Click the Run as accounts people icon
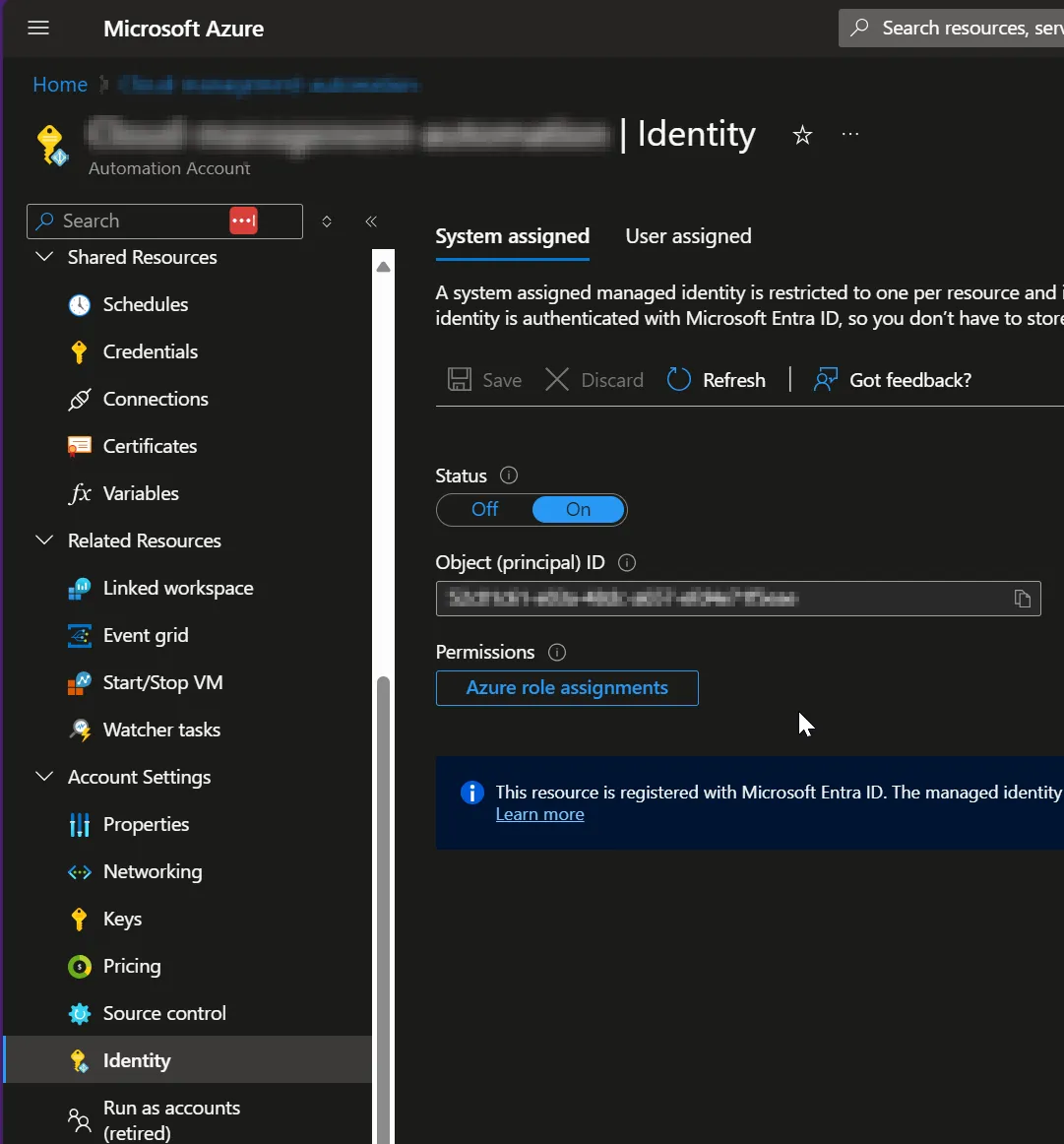The height and width of the screenshot is (1144, 1064). pyautogui.click(x=80, y=1120)
